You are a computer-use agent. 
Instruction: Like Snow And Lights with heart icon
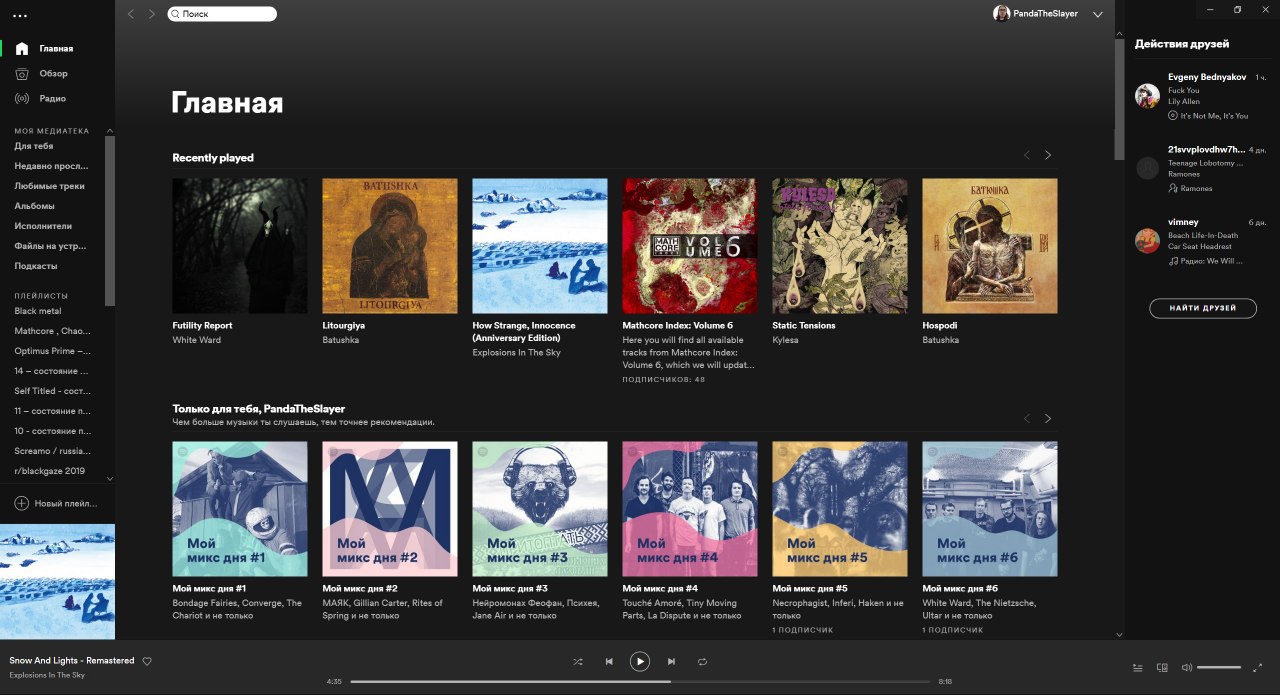(x=147, y=661)
